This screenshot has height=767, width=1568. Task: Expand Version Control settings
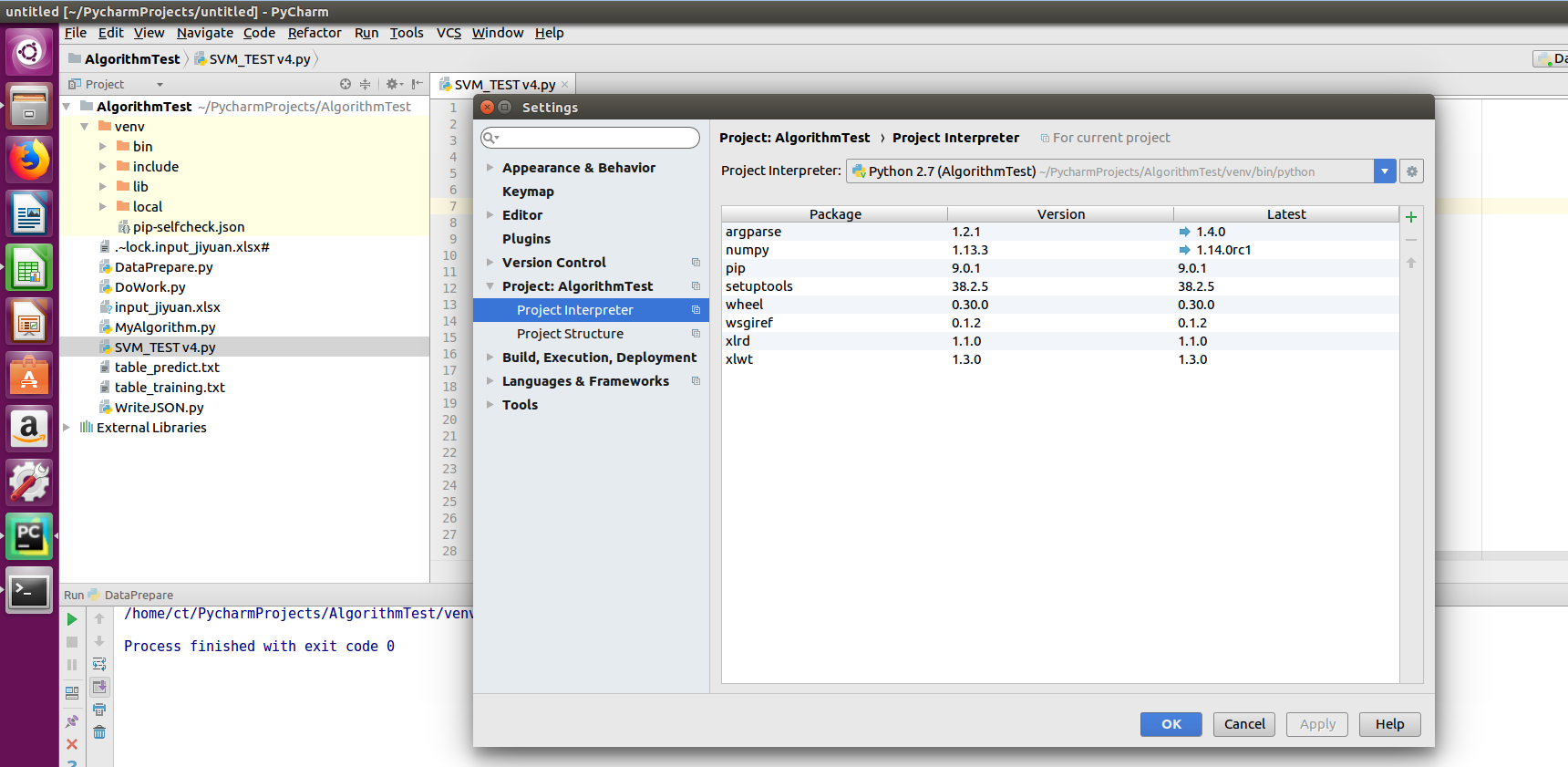pyautogui.click(x=490, y=263)
